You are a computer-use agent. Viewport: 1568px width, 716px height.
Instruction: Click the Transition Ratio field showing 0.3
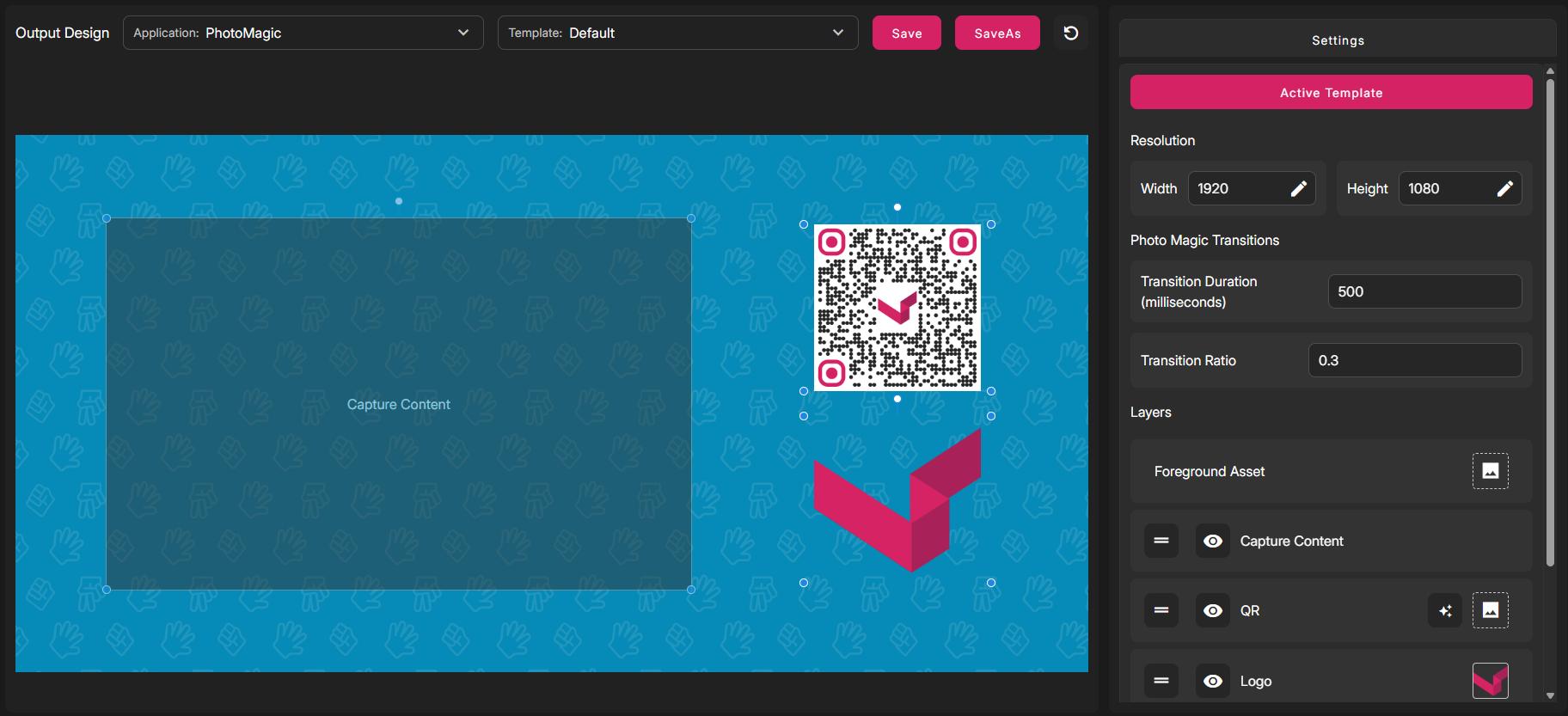(1415, 360)
